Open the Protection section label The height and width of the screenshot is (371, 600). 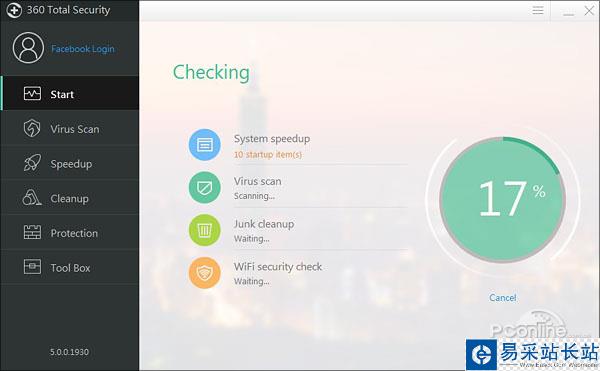pyautogui.click(x=74, y=233)
